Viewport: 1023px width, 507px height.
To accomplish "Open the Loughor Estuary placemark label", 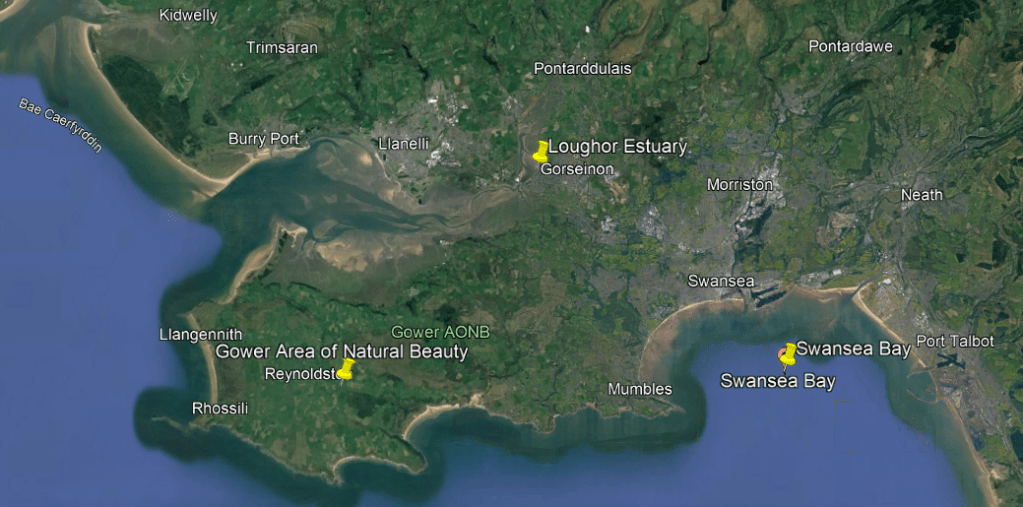I will tap(617, 147).
